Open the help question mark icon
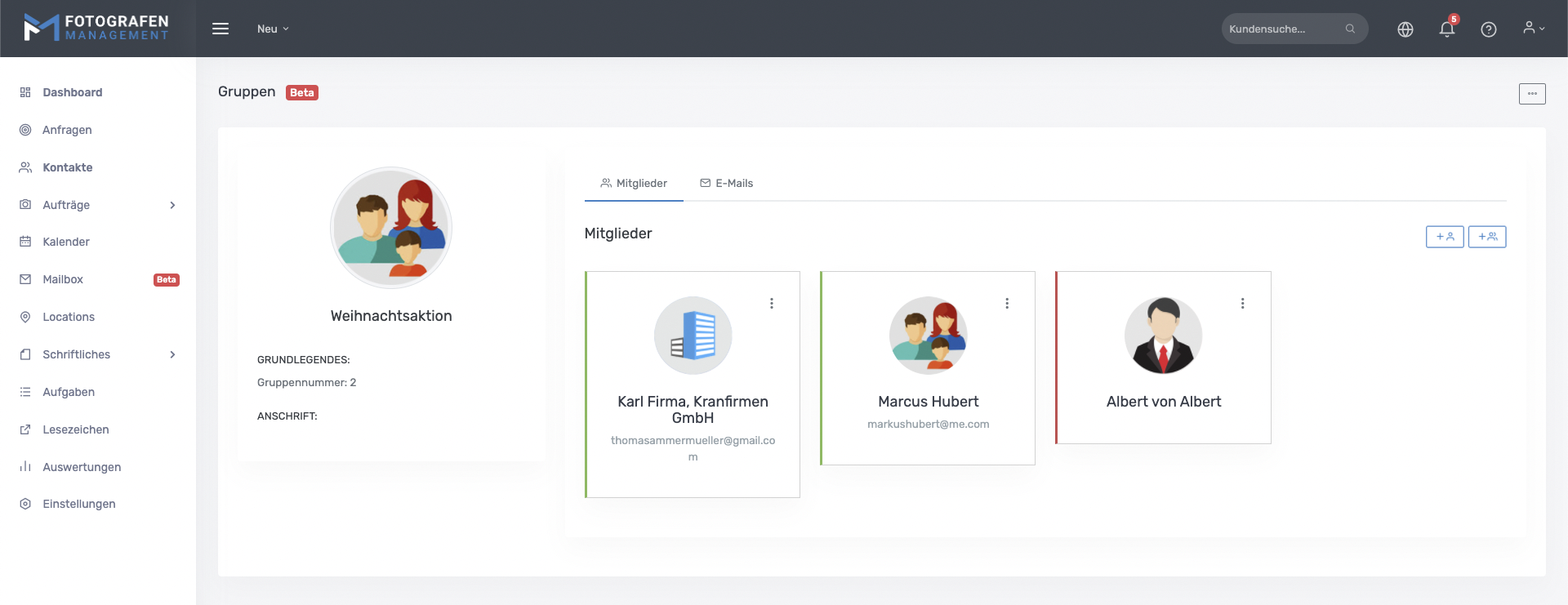 (1488, 29)
